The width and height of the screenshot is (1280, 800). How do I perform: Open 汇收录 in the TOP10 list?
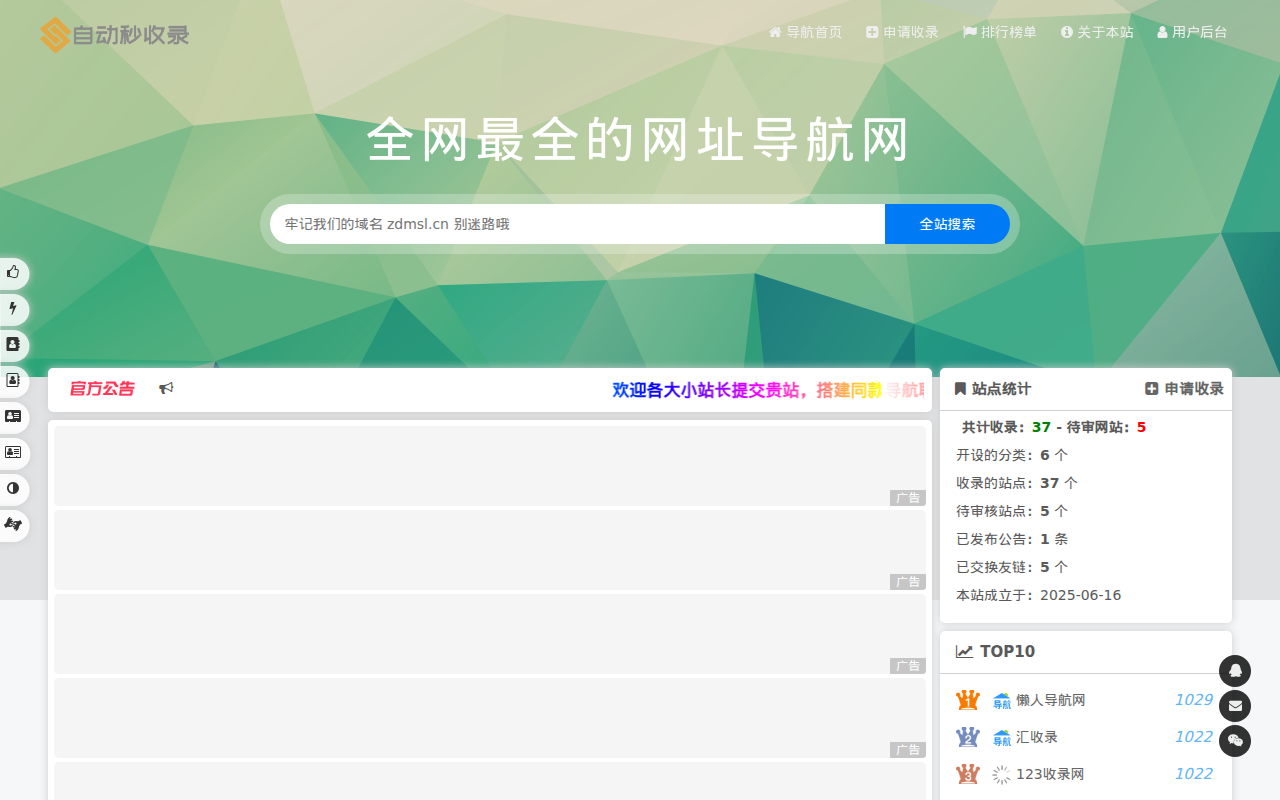[x=1036, y=737]
